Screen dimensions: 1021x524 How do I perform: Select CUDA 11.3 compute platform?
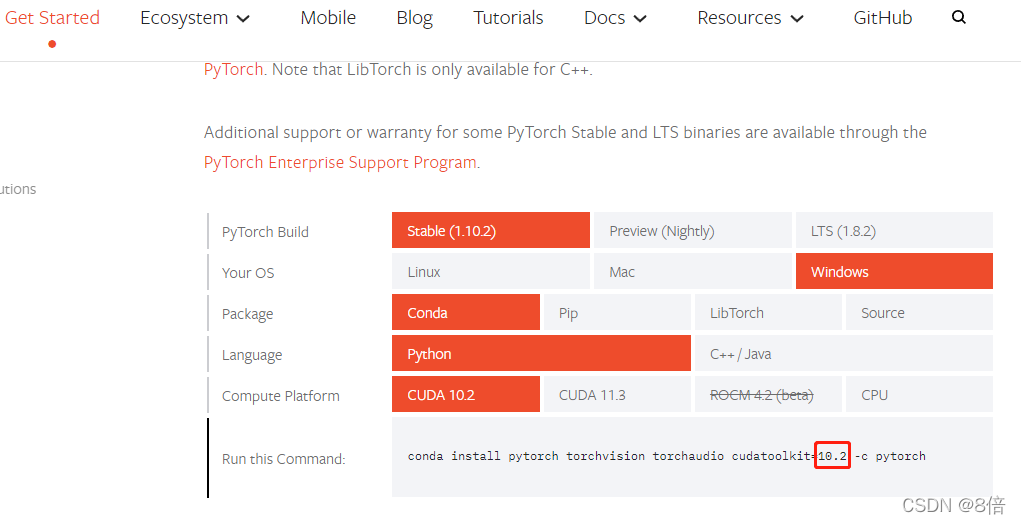617,394
